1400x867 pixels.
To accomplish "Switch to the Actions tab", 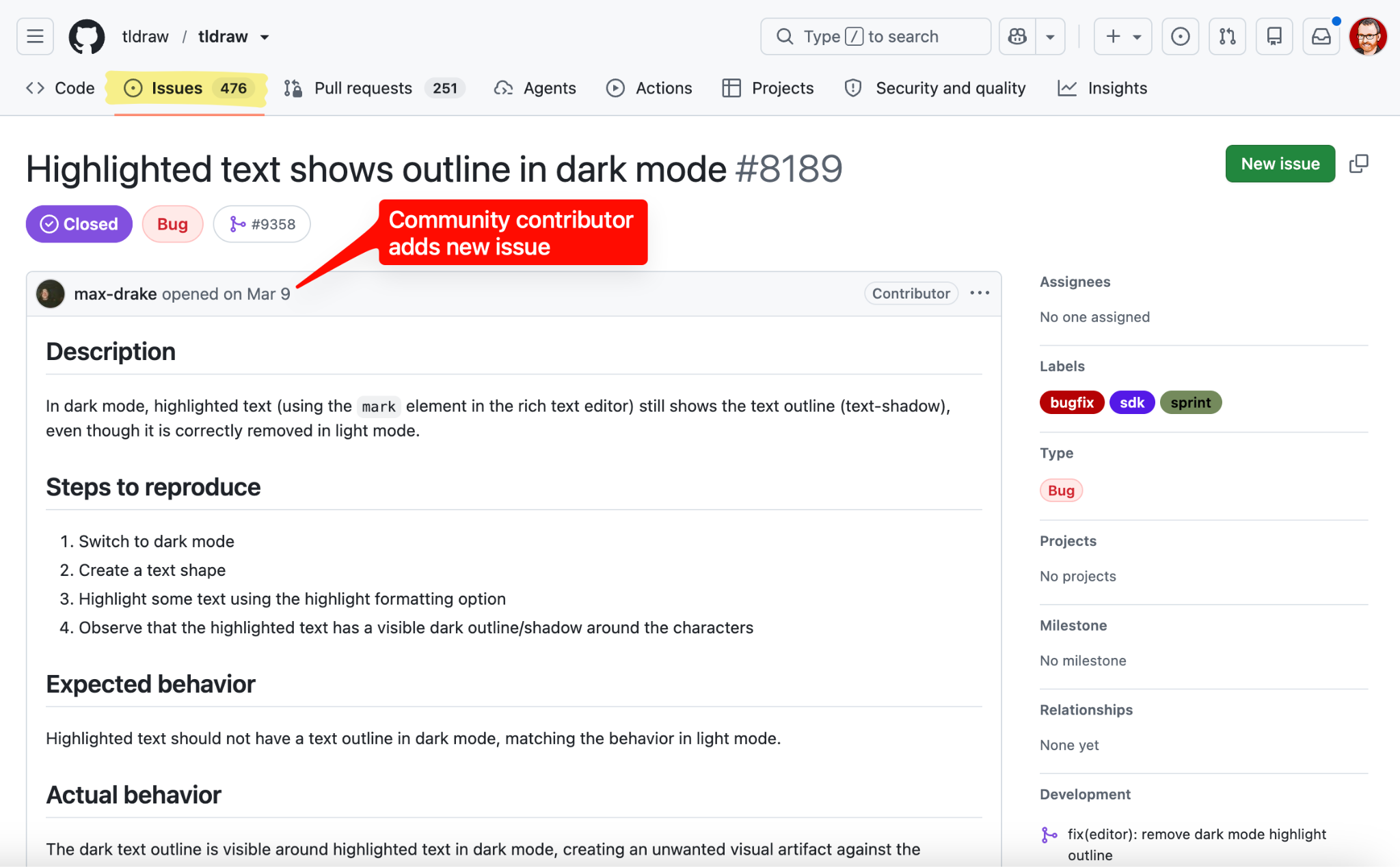I will point(649,88).
